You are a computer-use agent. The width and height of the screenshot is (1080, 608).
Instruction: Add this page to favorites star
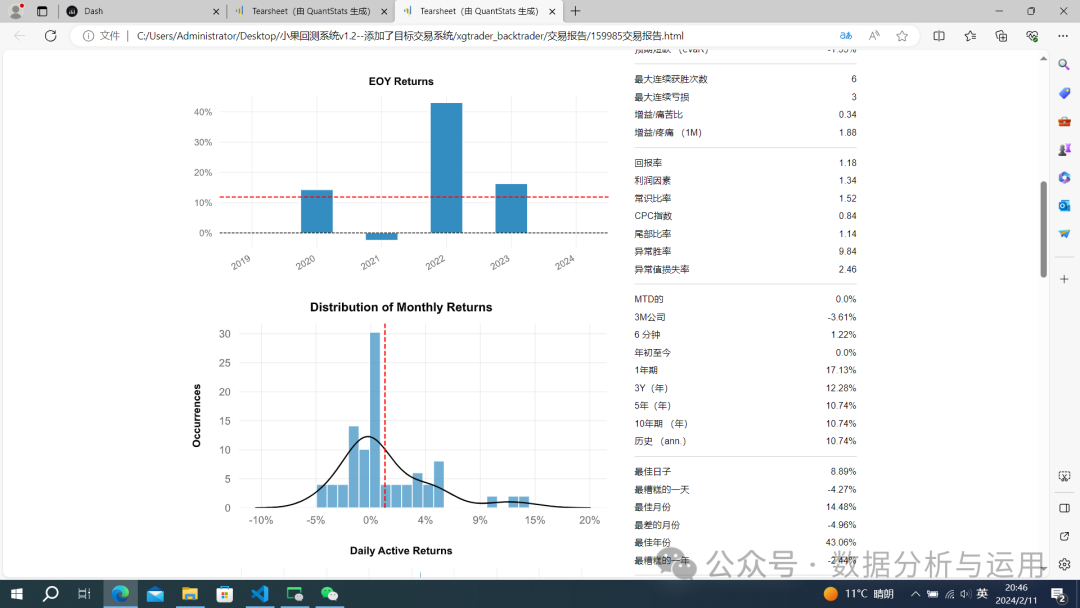902,36
